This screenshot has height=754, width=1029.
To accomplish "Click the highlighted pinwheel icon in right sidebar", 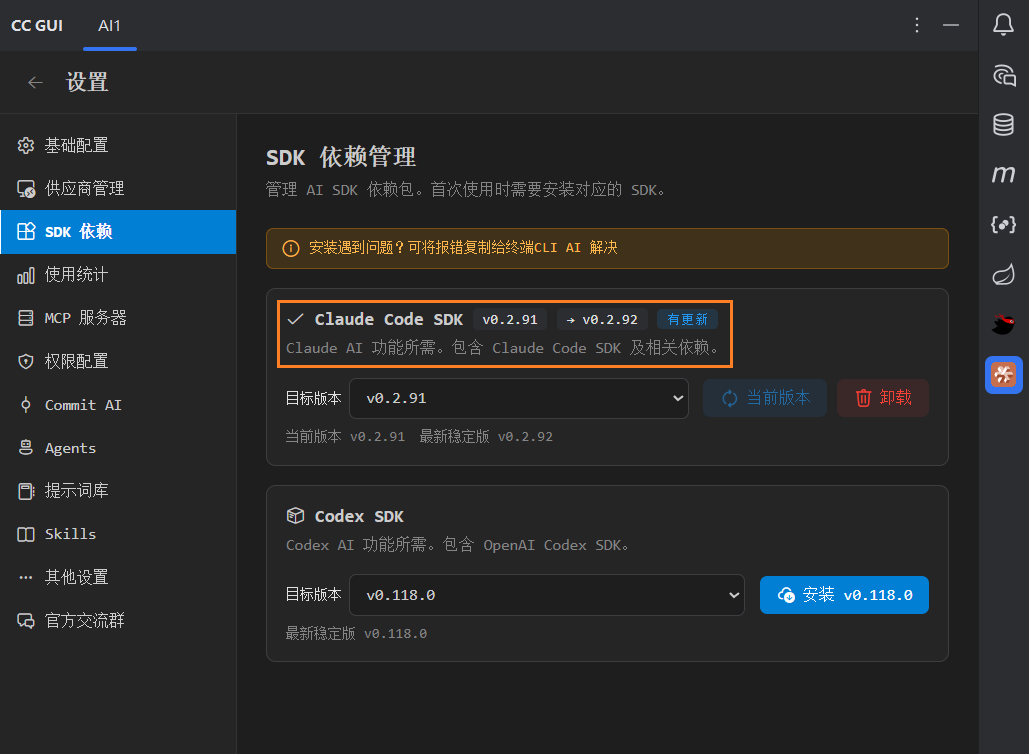I will point(1003,375).
